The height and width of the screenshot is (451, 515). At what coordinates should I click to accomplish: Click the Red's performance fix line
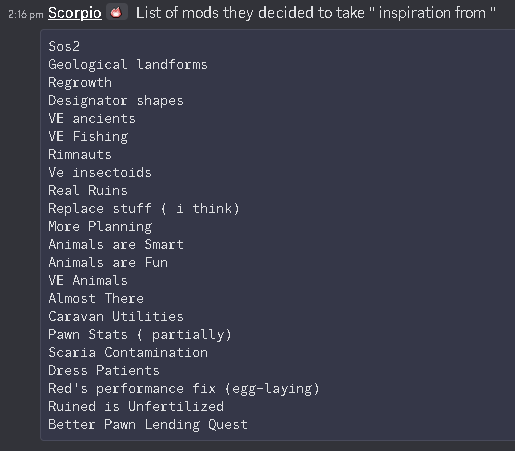(x=184, y=389)
